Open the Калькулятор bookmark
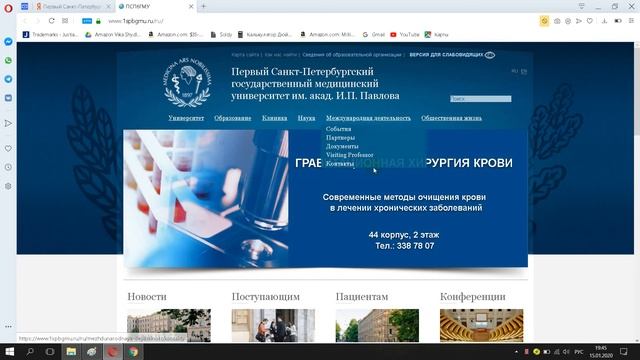640x360 pixels. click(x=264, y=35)
